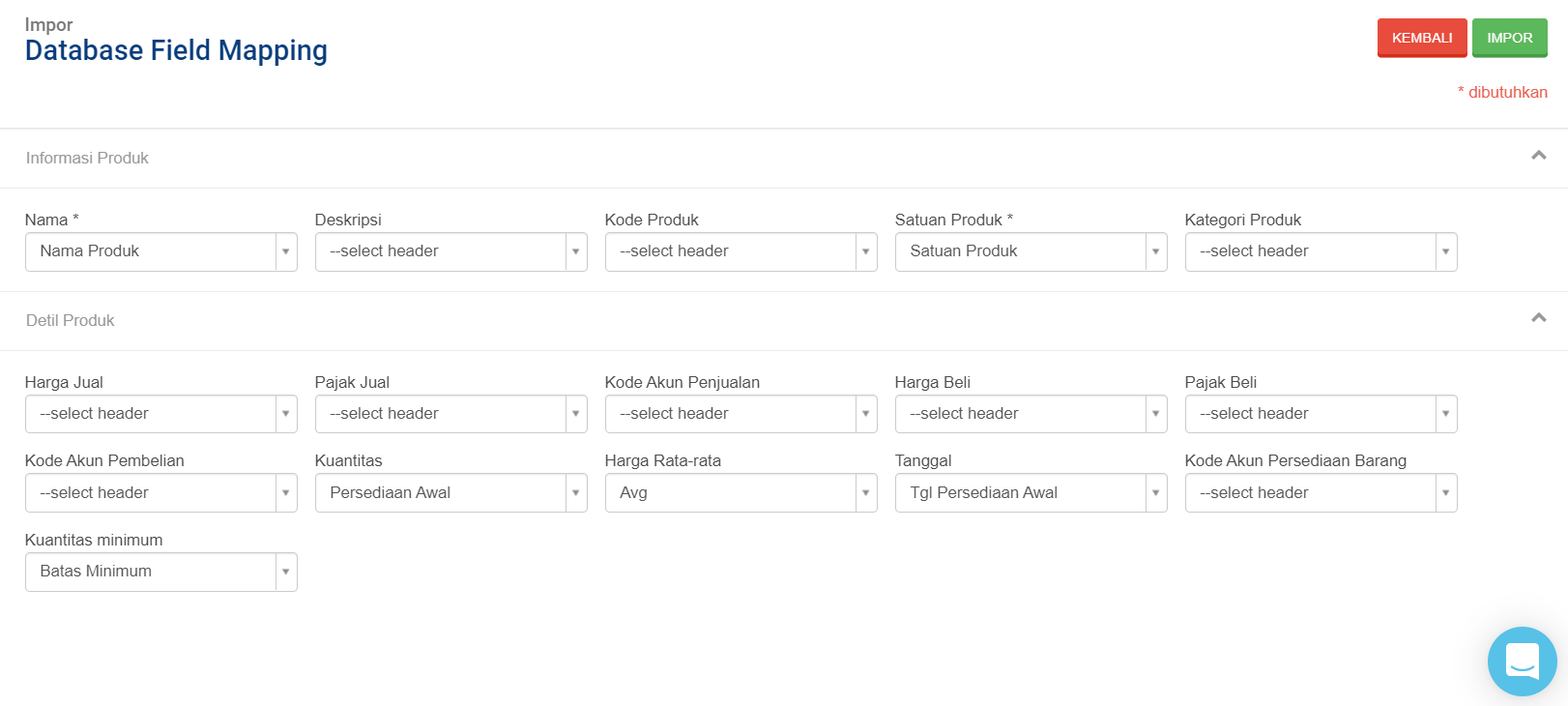Image resolution: width=1568 pixels, height=706 pixels.
Task: Click the Harga Beli dropdown arrow
Action: coord(1155,414)
